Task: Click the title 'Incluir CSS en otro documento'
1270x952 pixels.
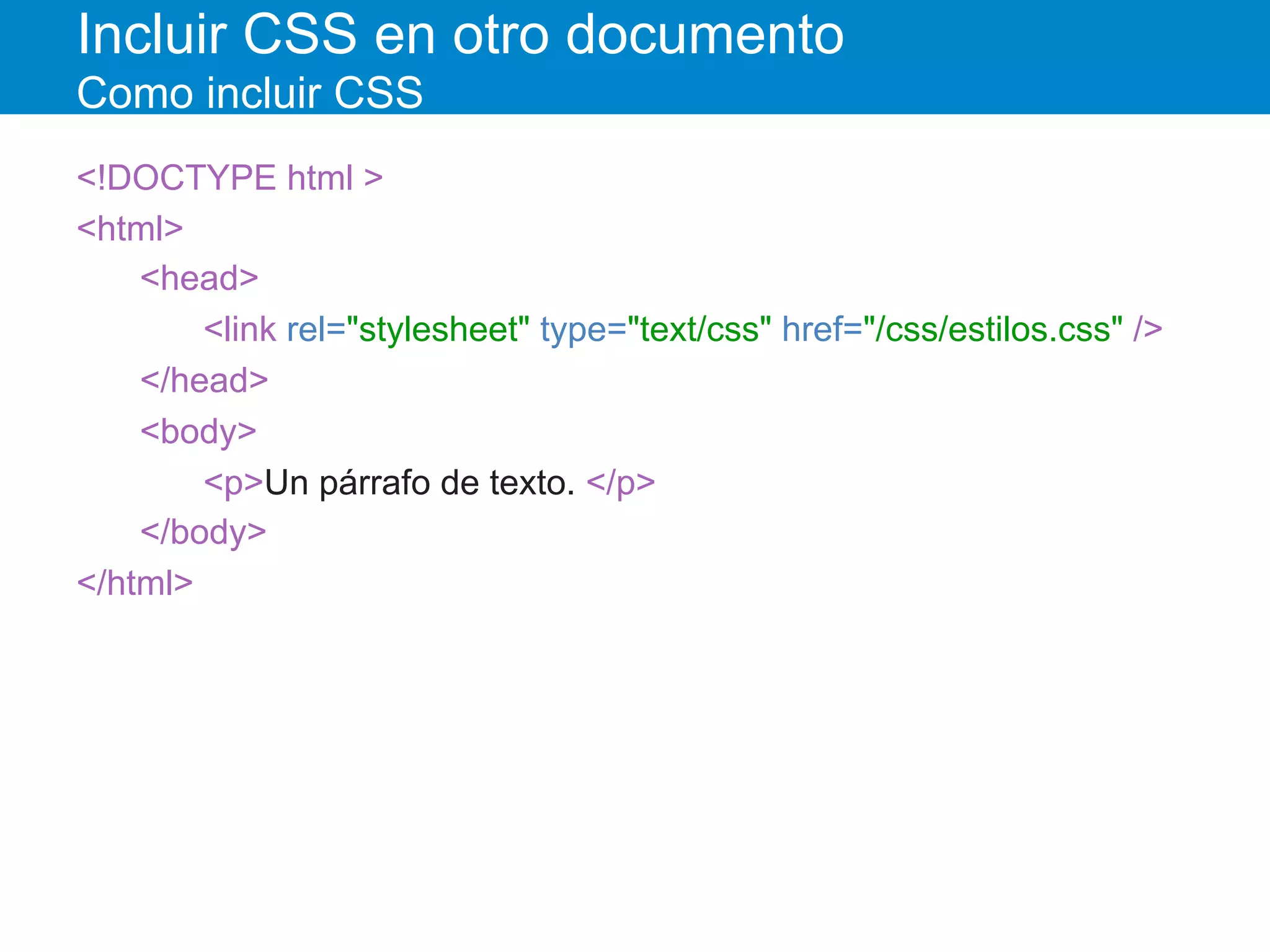Action: pos(460,35)
